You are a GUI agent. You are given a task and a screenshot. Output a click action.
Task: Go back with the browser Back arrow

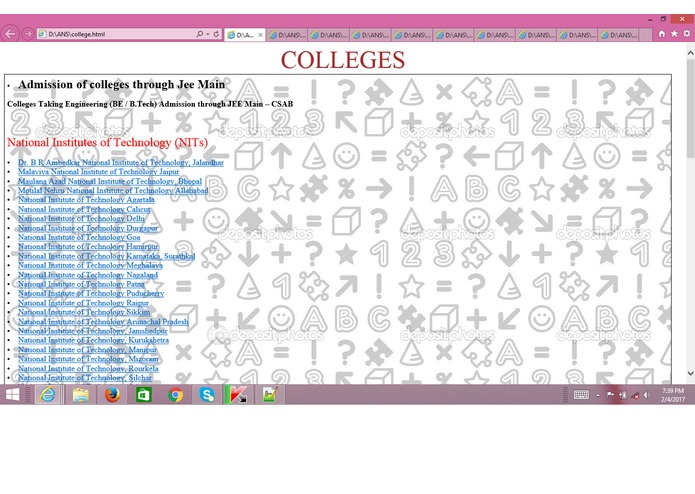click(x=10, y=34)
